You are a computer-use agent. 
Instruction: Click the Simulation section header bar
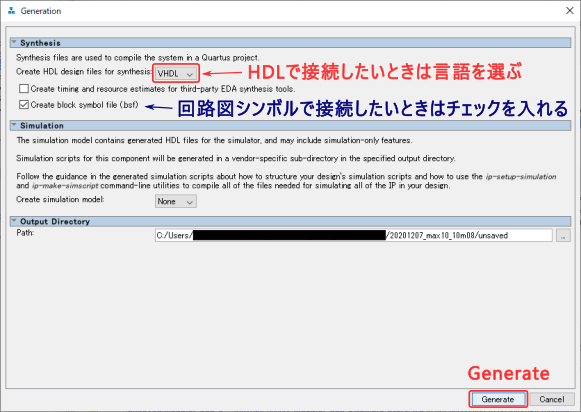point(290,126)
